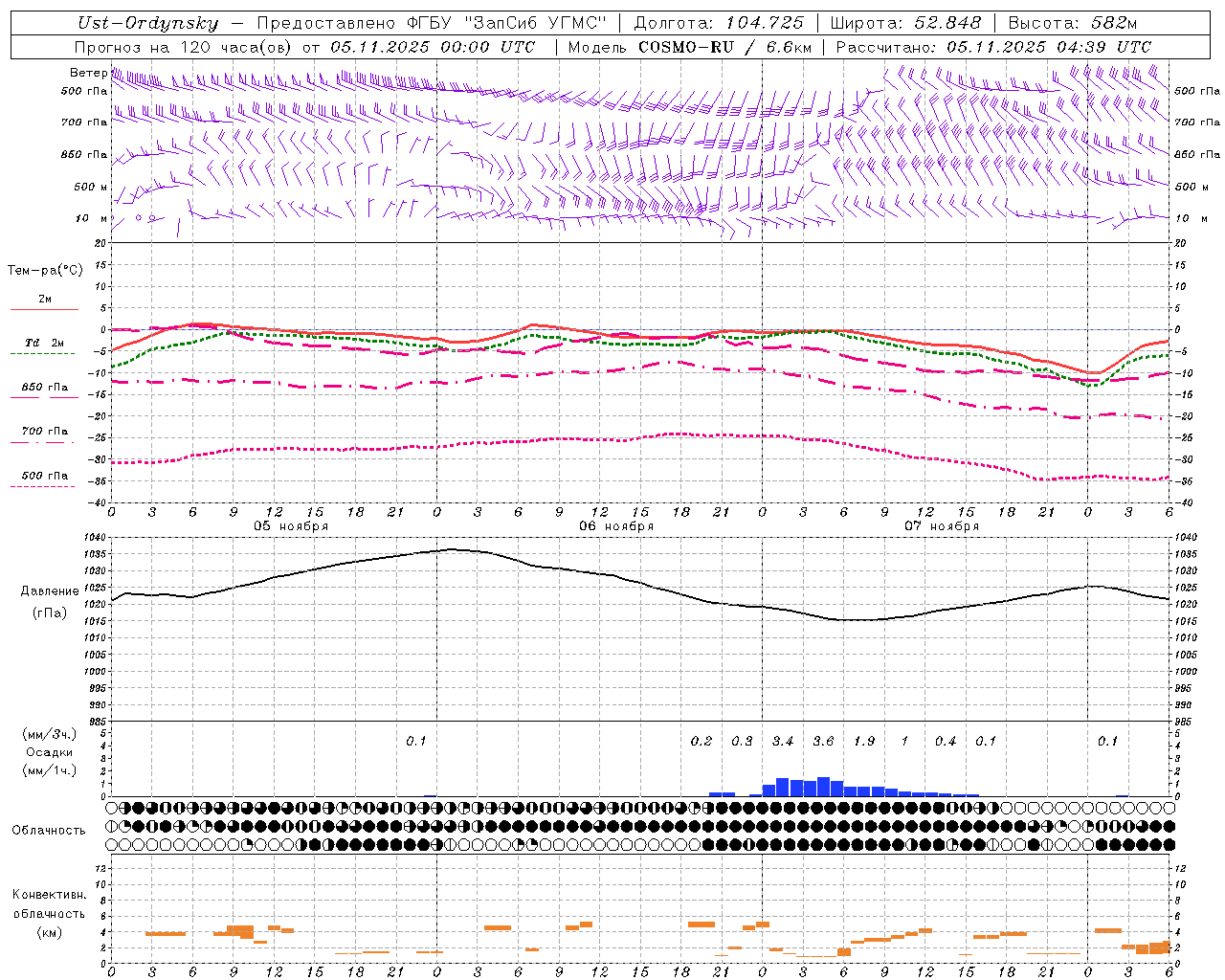Click the 05 ноября date label
This screenshot has width=1225, height=980.
(291, 526)
